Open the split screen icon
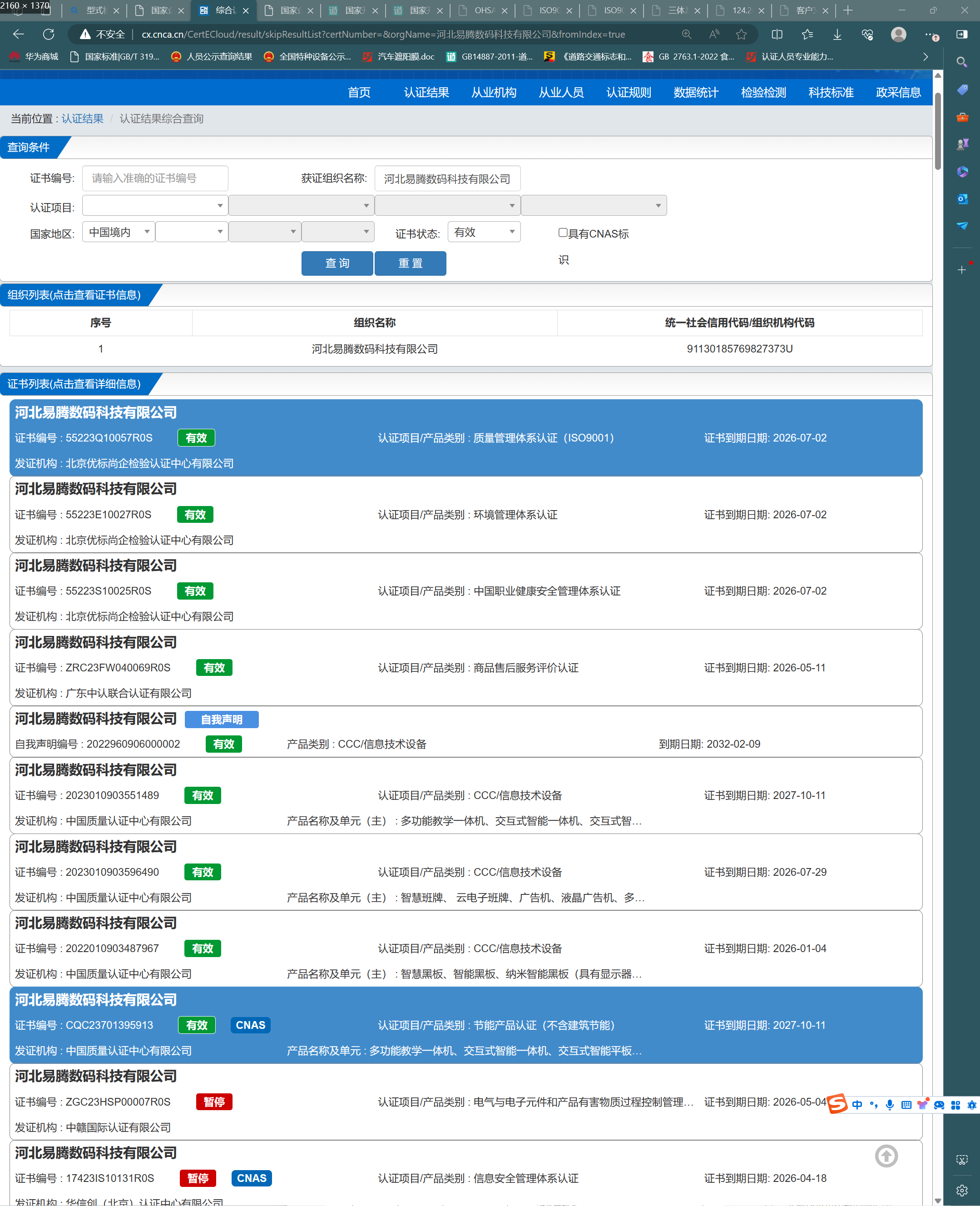Viewport: 980px width, 1206px height. [777, 35]
